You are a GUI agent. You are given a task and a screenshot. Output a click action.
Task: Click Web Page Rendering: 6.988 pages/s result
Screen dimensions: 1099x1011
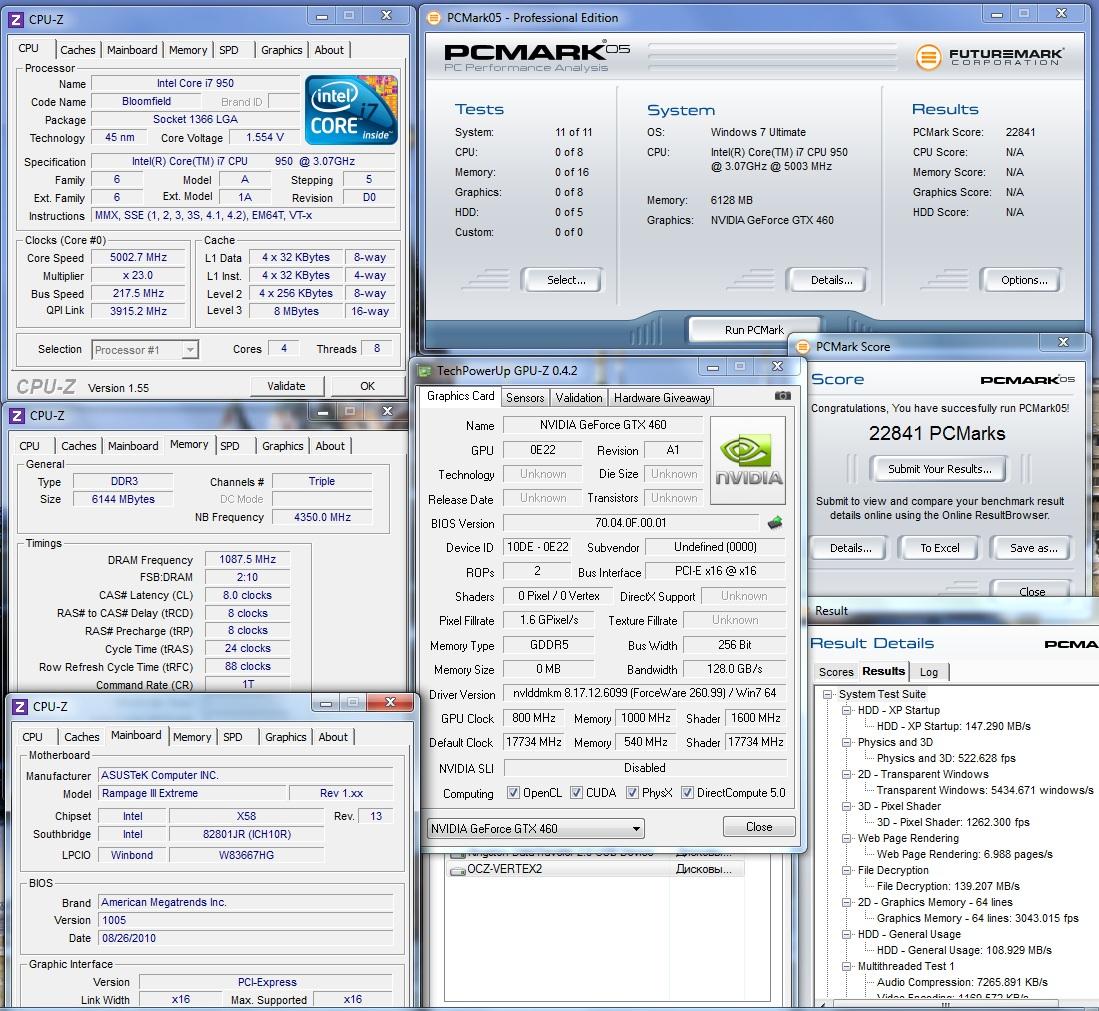click(x=964, y=854)
